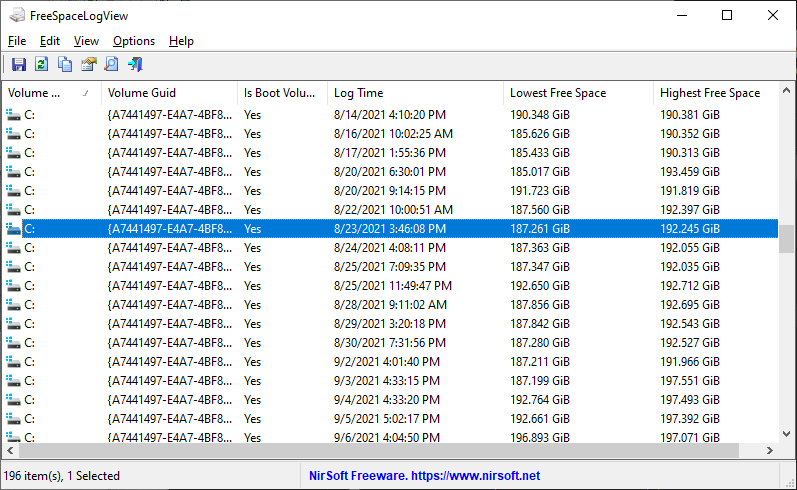The height and width of the screenshot is (490, 797).
Task: Select the row logged 8/28/2021 9:11:02 AM
Action: (390, 305)
